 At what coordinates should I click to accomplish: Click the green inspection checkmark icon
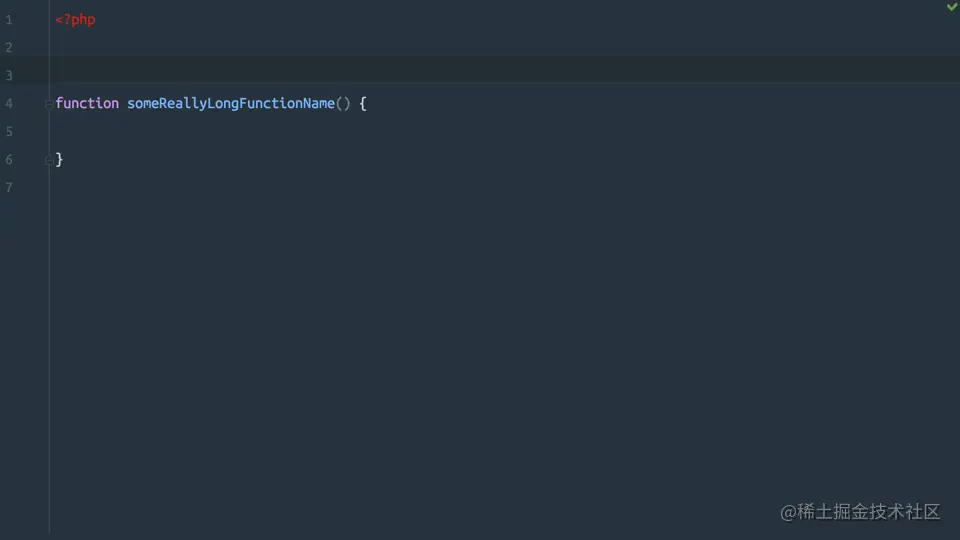point(952,7)
